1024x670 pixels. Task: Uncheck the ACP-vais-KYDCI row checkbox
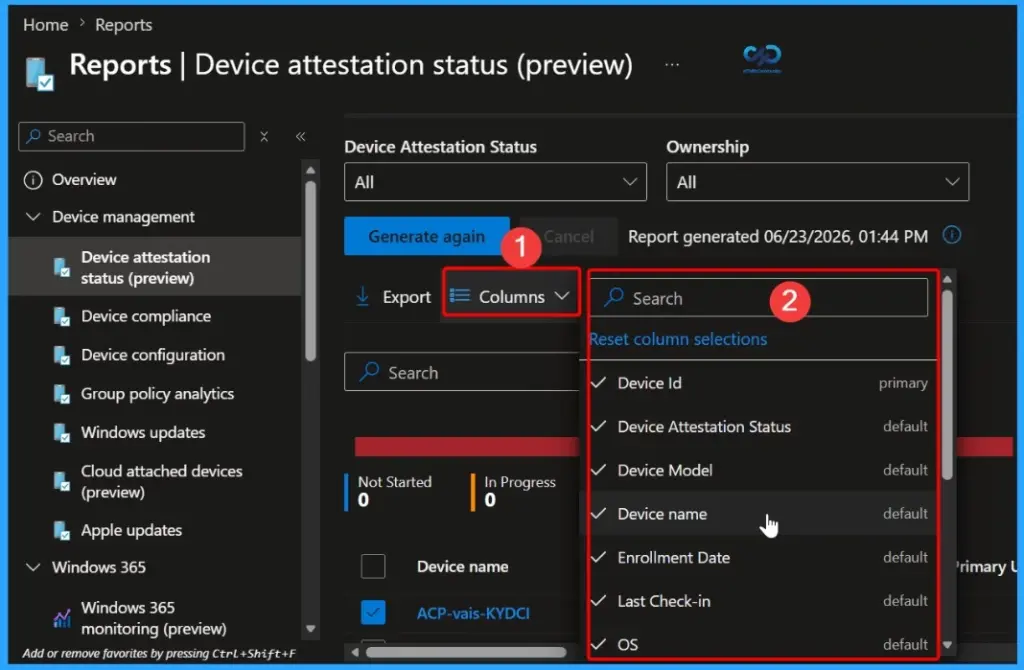(373, 613)
